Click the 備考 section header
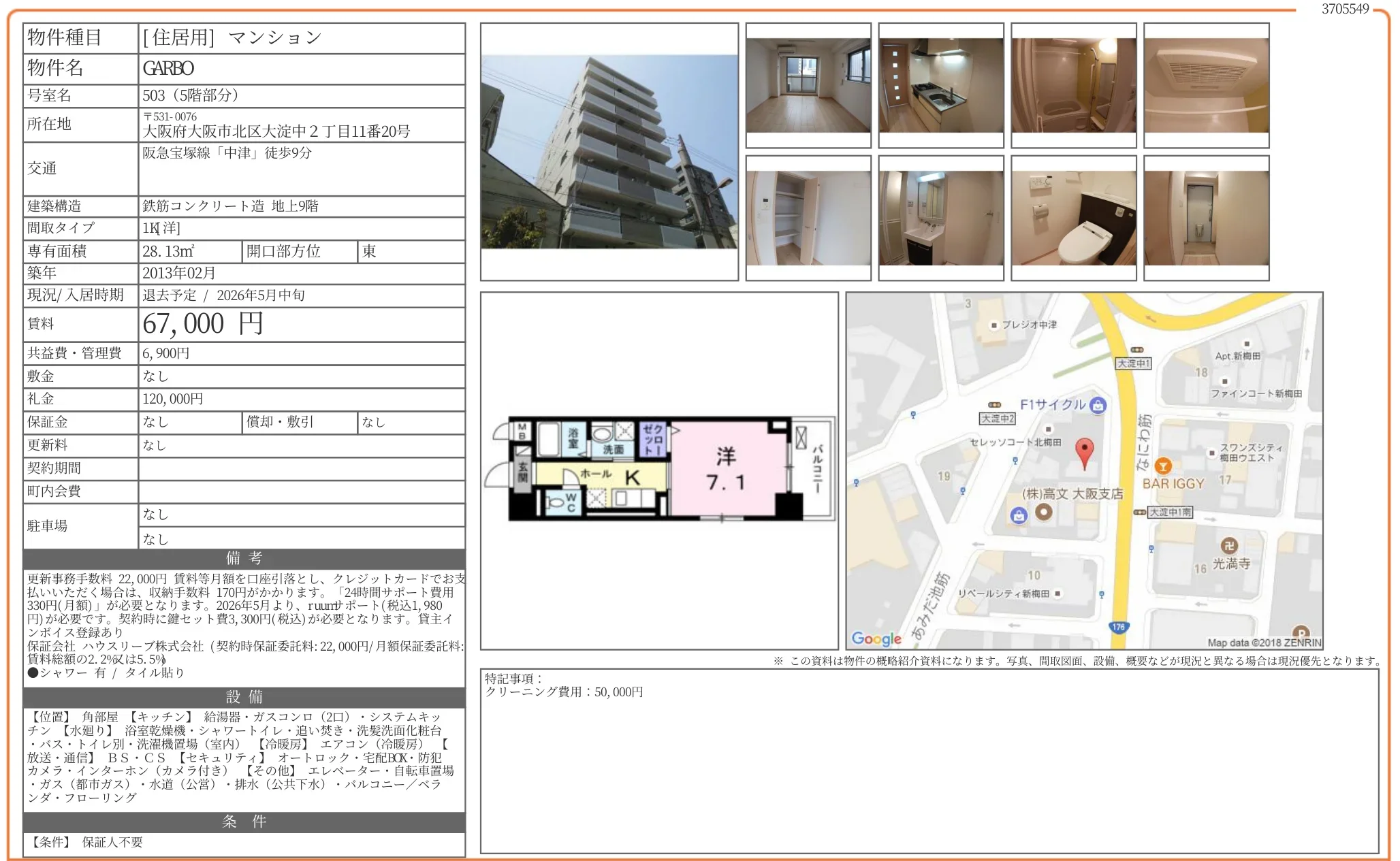Image resolution: width=1400 pixels, height=861 pixels. click(244, 558)
